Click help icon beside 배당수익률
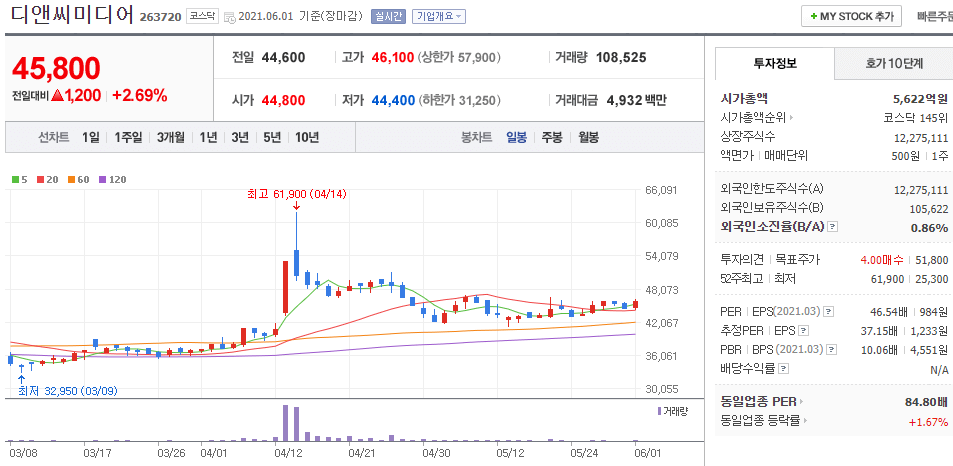Viewport: 953px width, 466px height. [784, 368]
